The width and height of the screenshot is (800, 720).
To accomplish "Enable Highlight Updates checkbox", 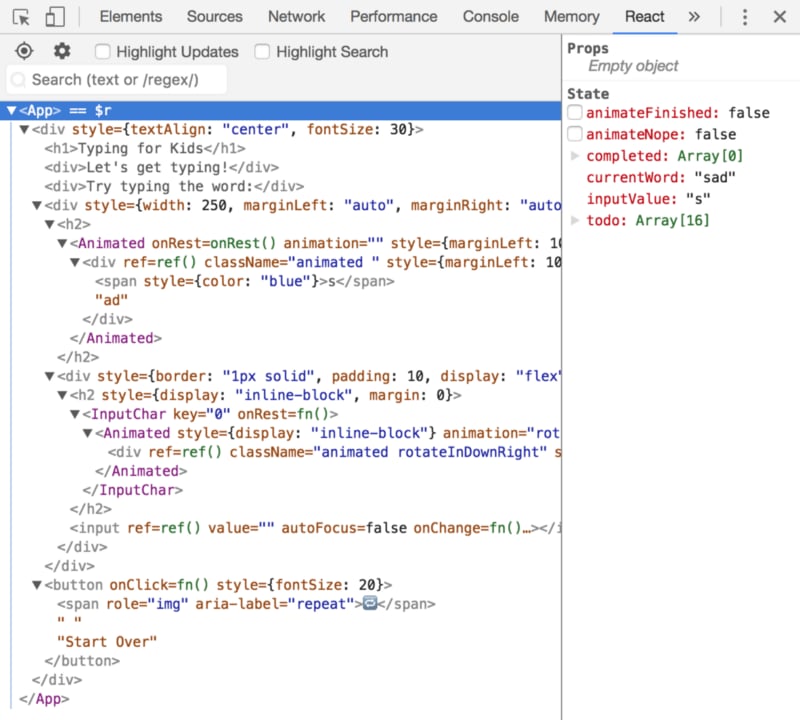I will 102,52.
